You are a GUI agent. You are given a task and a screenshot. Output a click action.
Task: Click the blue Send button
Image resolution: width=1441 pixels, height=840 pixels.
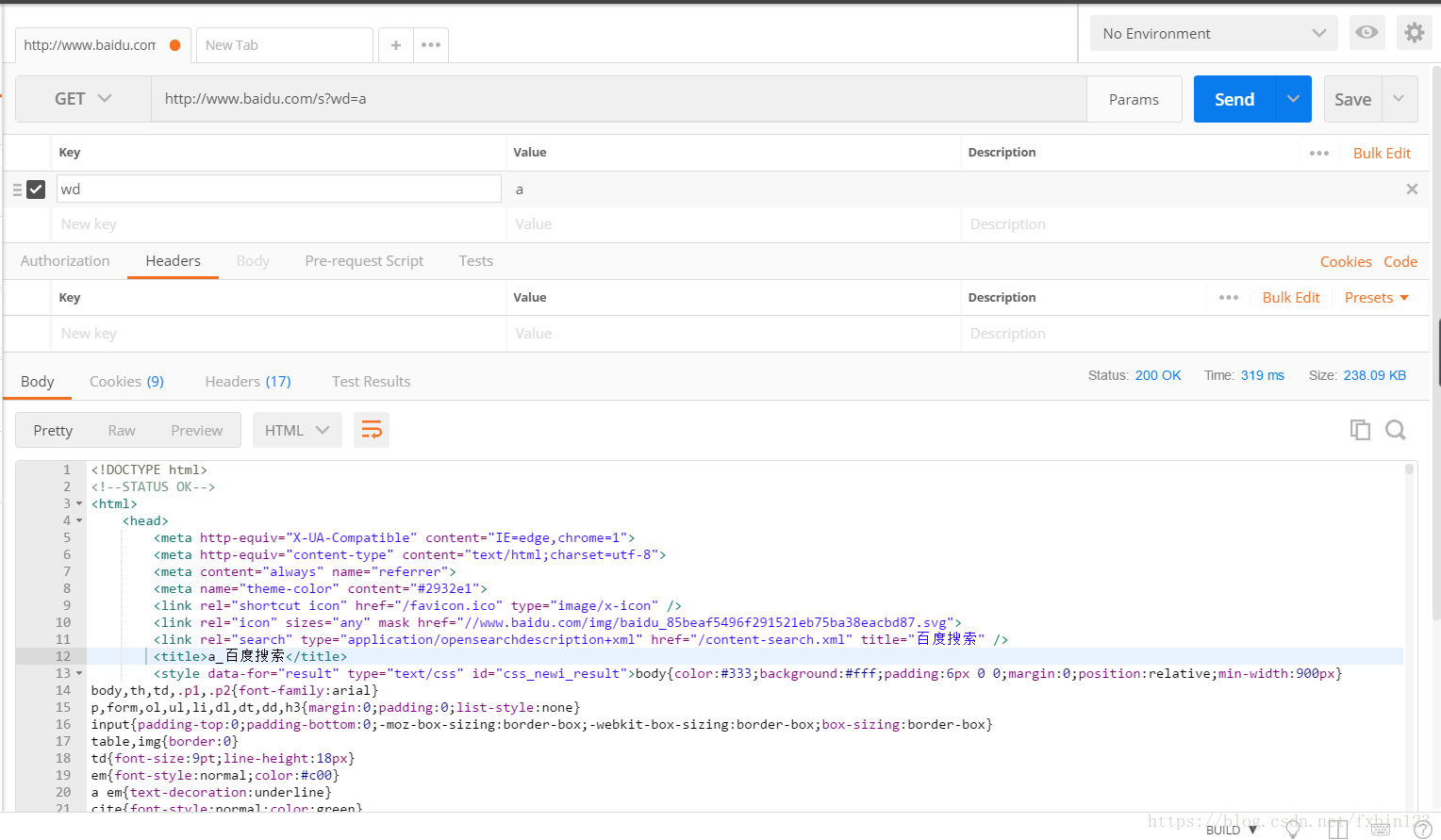coord(1234,99)
